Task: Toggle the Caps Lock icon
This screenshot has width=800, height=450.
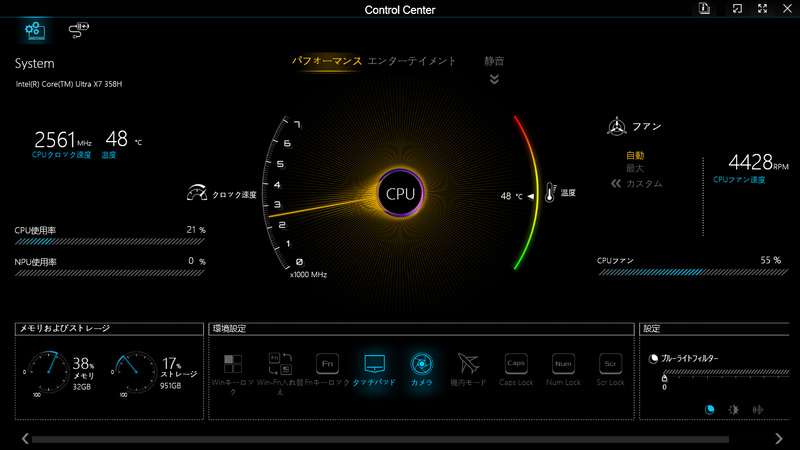Action: 516,364
